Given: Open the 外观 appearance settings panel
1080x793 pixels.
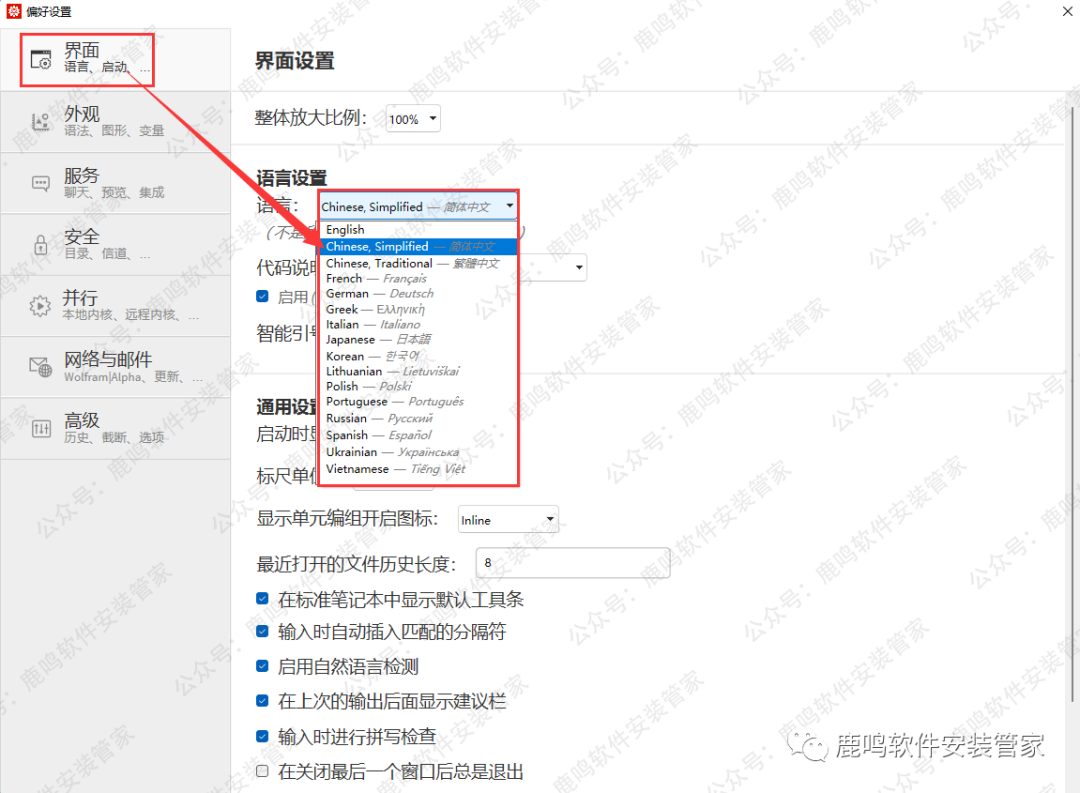Looking at the screenshot, I should click(40, 122).
